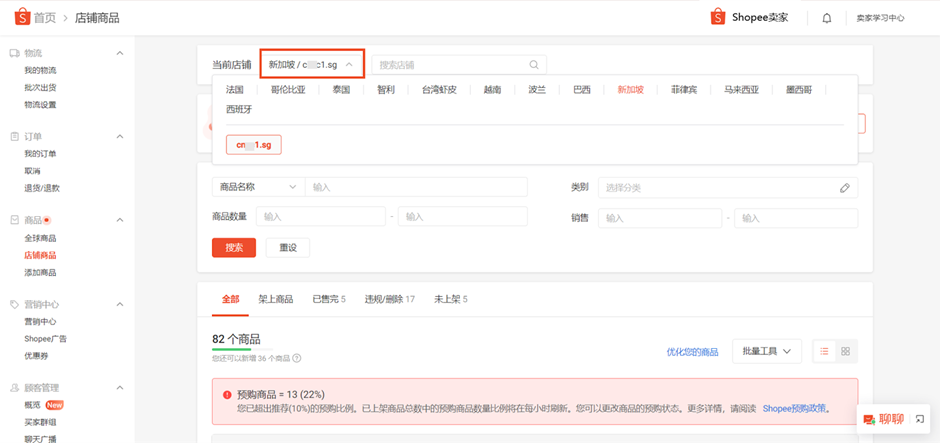The image size is (940, 443).
Task: Click the 商品数量 minimum input field
Action: [321, 216]
